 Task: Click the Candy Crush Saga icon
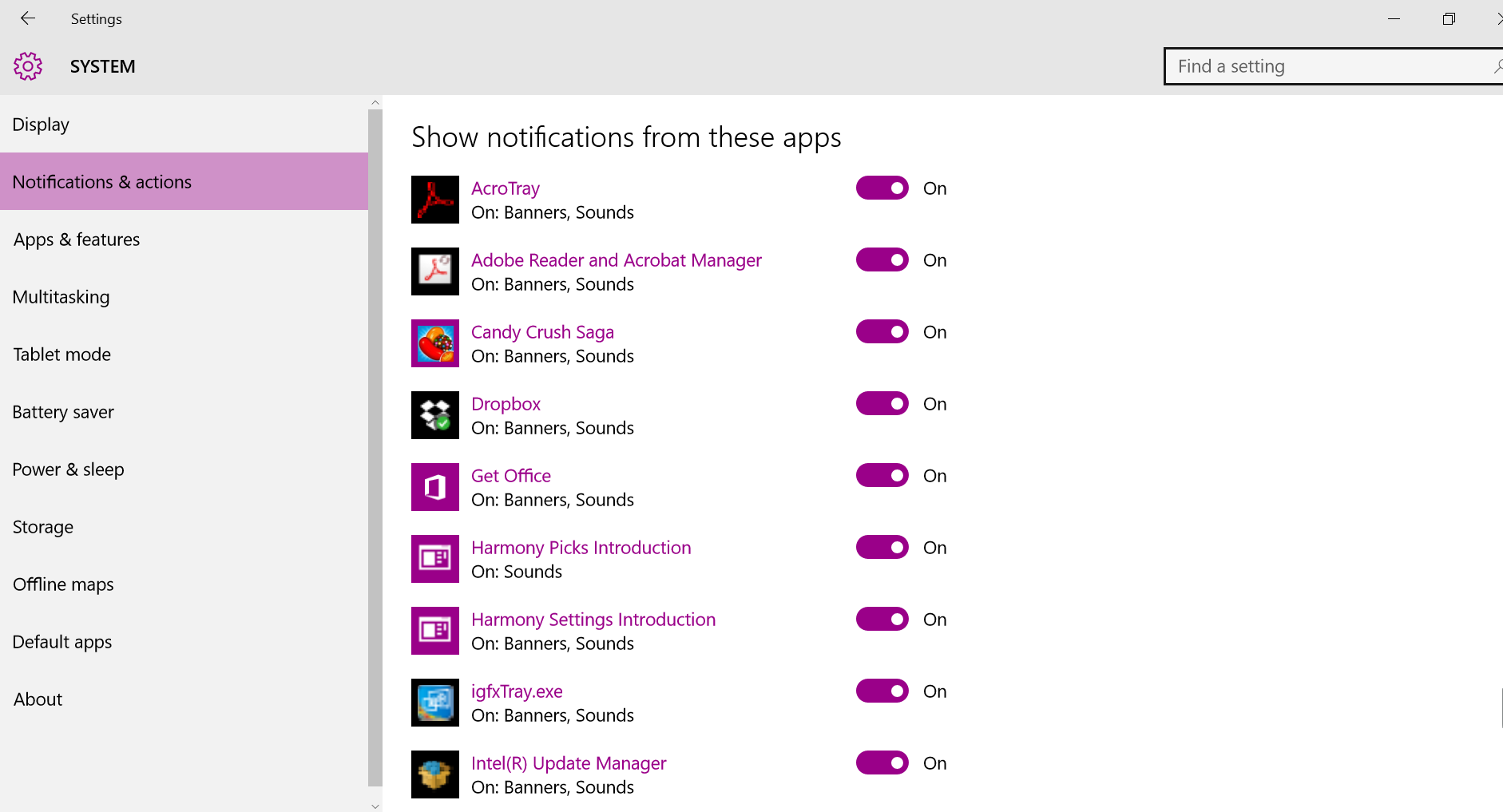[435, 343]
